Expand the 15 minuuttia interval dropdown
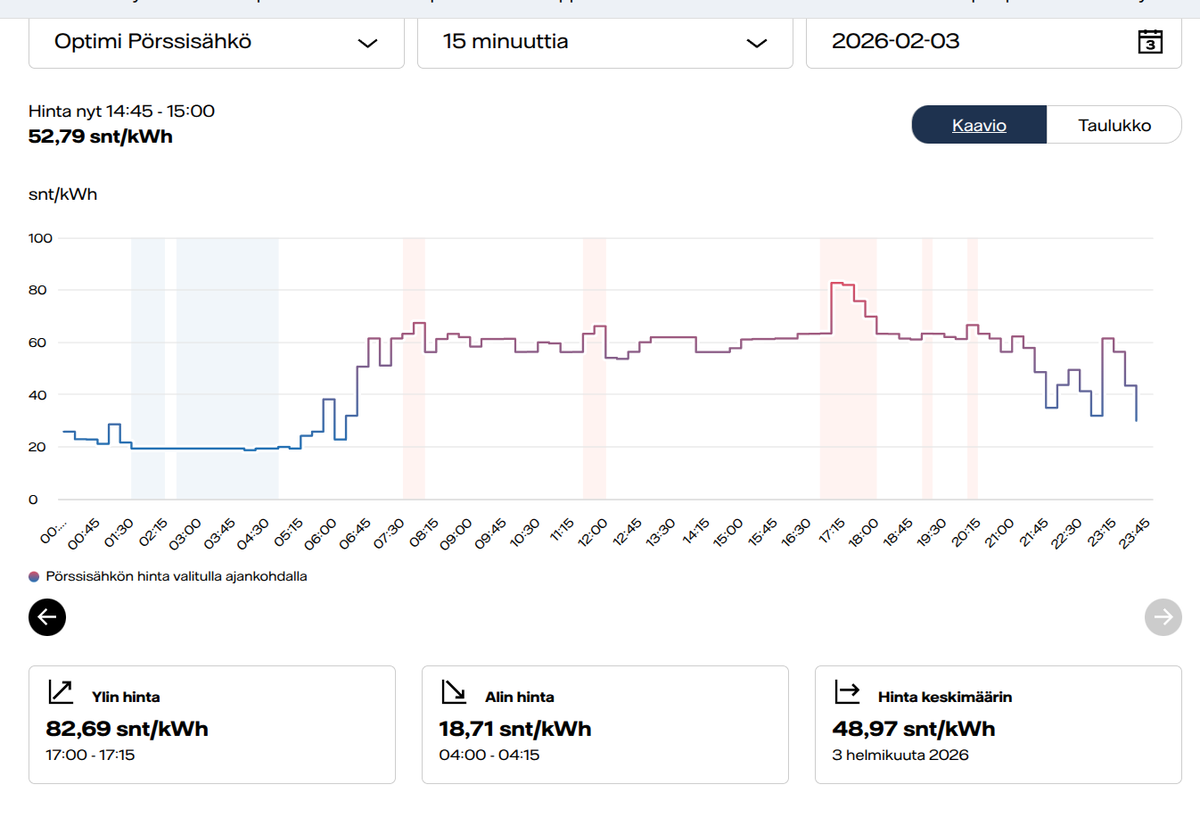 coord(605,42)
